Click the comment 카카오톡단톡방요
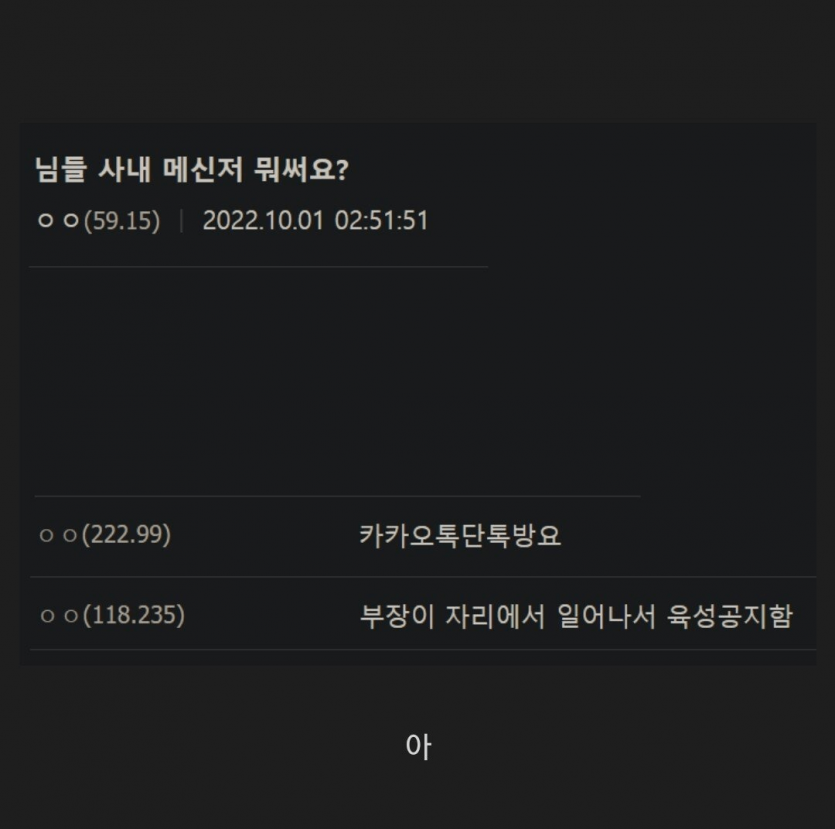 coord(460,535)
